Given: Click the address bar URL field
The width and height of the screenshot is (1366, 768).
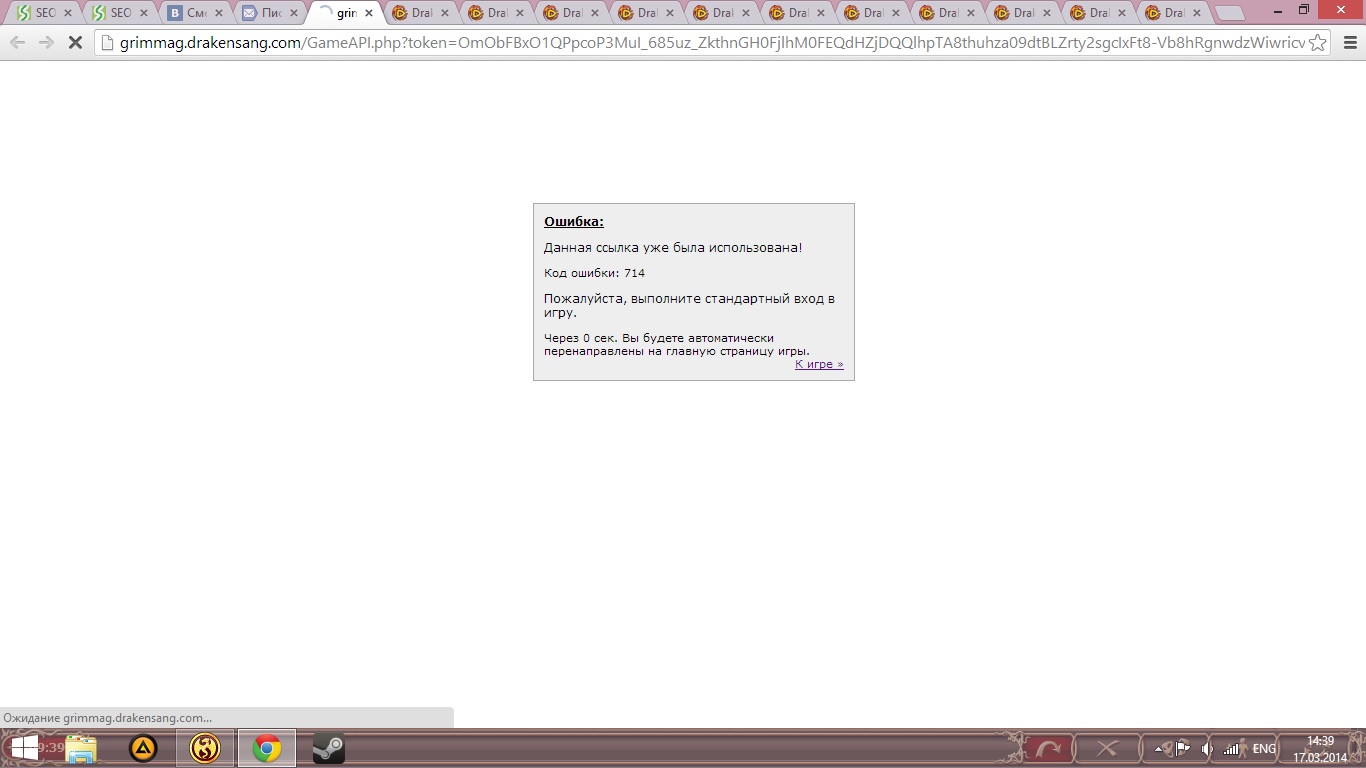Looking at the screenshot, I should coord(700,43).
